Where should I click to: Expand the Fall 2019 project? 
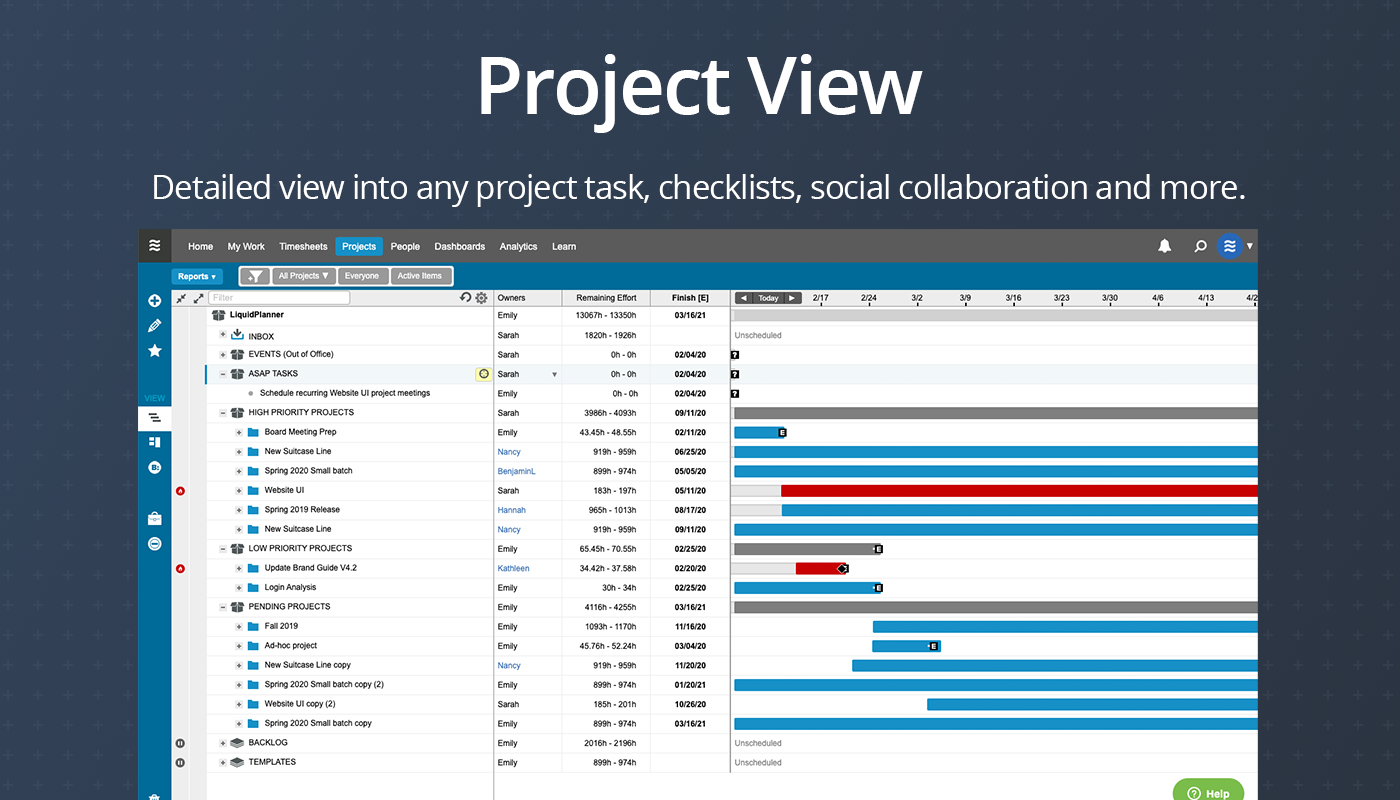pos(239,626)
